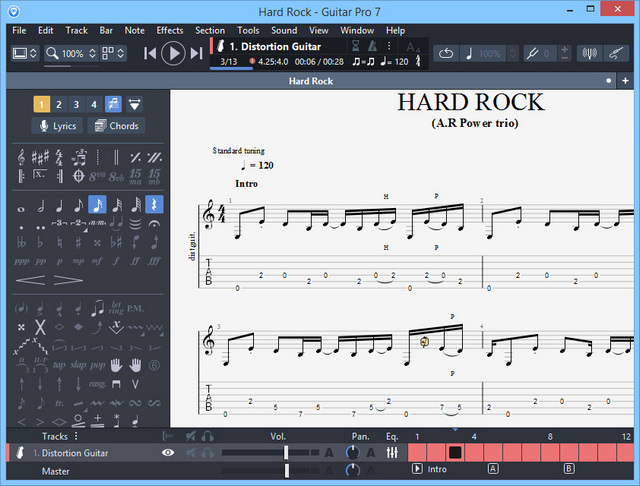Screen dimensions: 640x486
Task: Click the Distortion Guitar equalizer icon
Action: click(x=393, y=453)
